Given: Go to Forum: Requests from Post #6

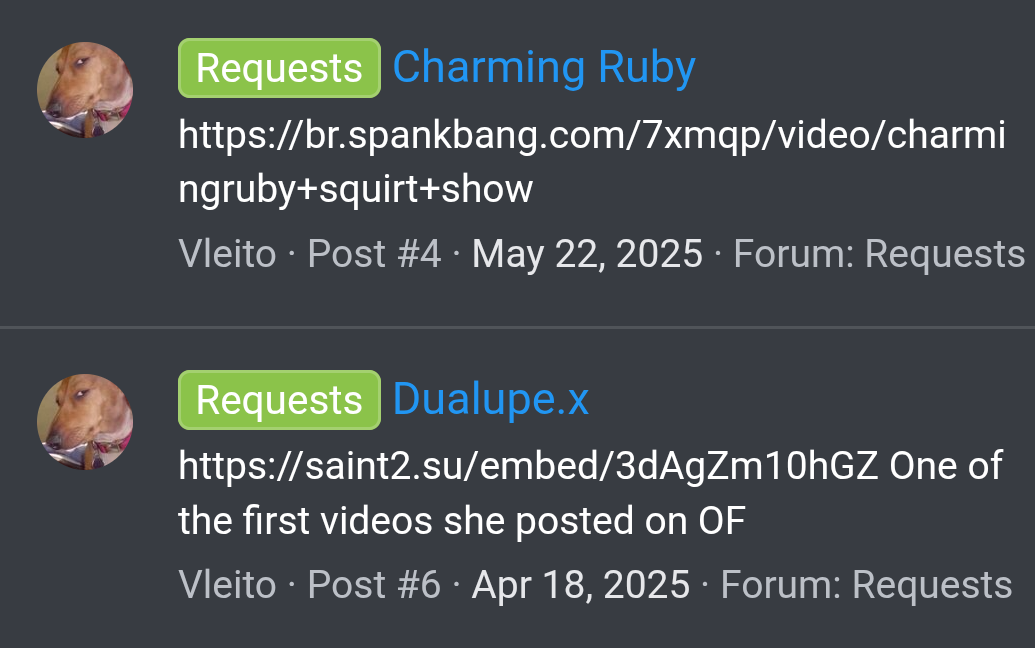Looking at the screenshot, I should click(866, 586).
